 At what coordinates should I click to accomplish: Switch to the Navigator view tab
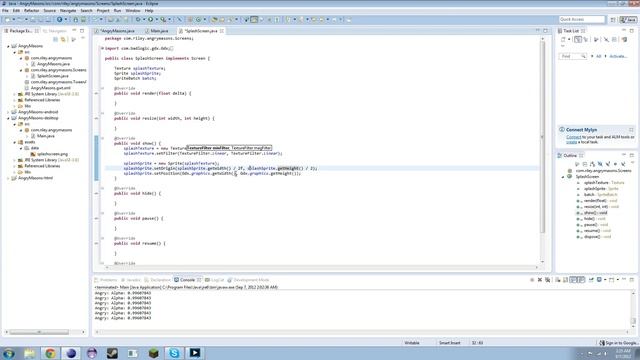click(x=55, y=31)
